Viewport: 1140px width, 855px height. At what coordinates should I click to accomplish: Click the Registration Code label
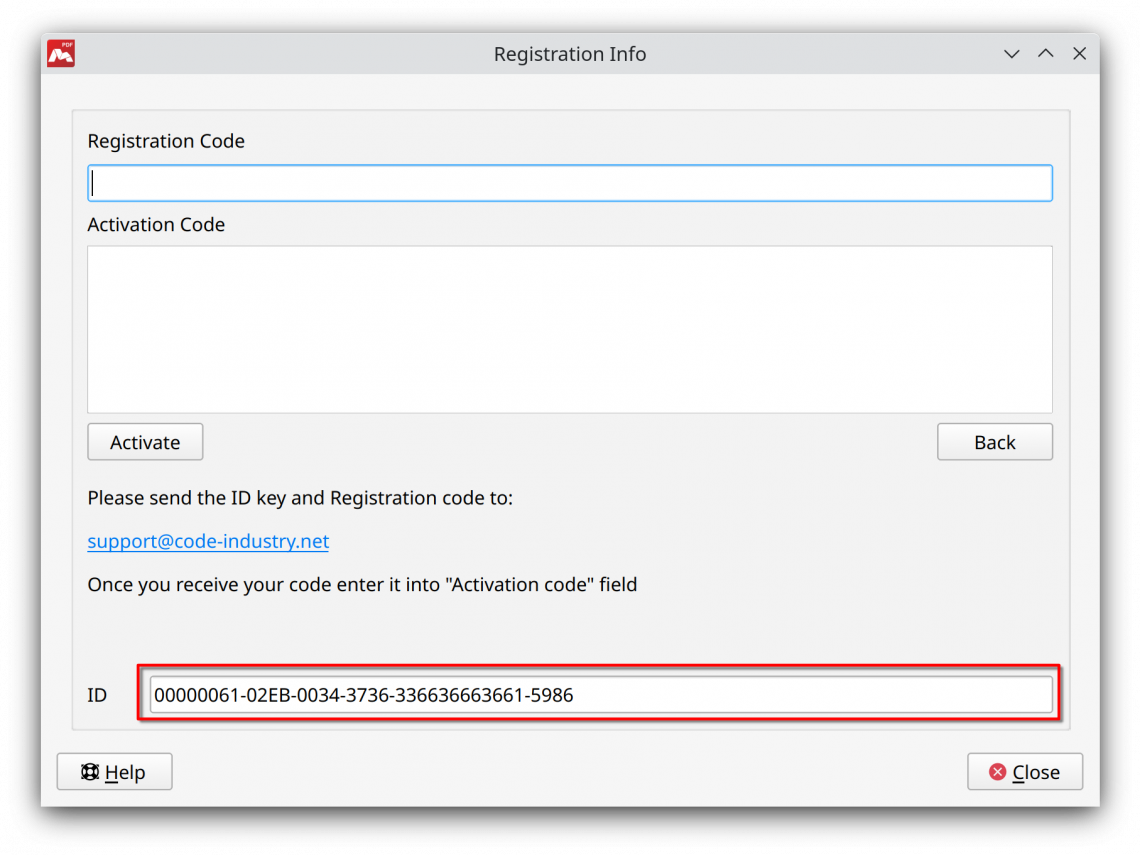166,141
